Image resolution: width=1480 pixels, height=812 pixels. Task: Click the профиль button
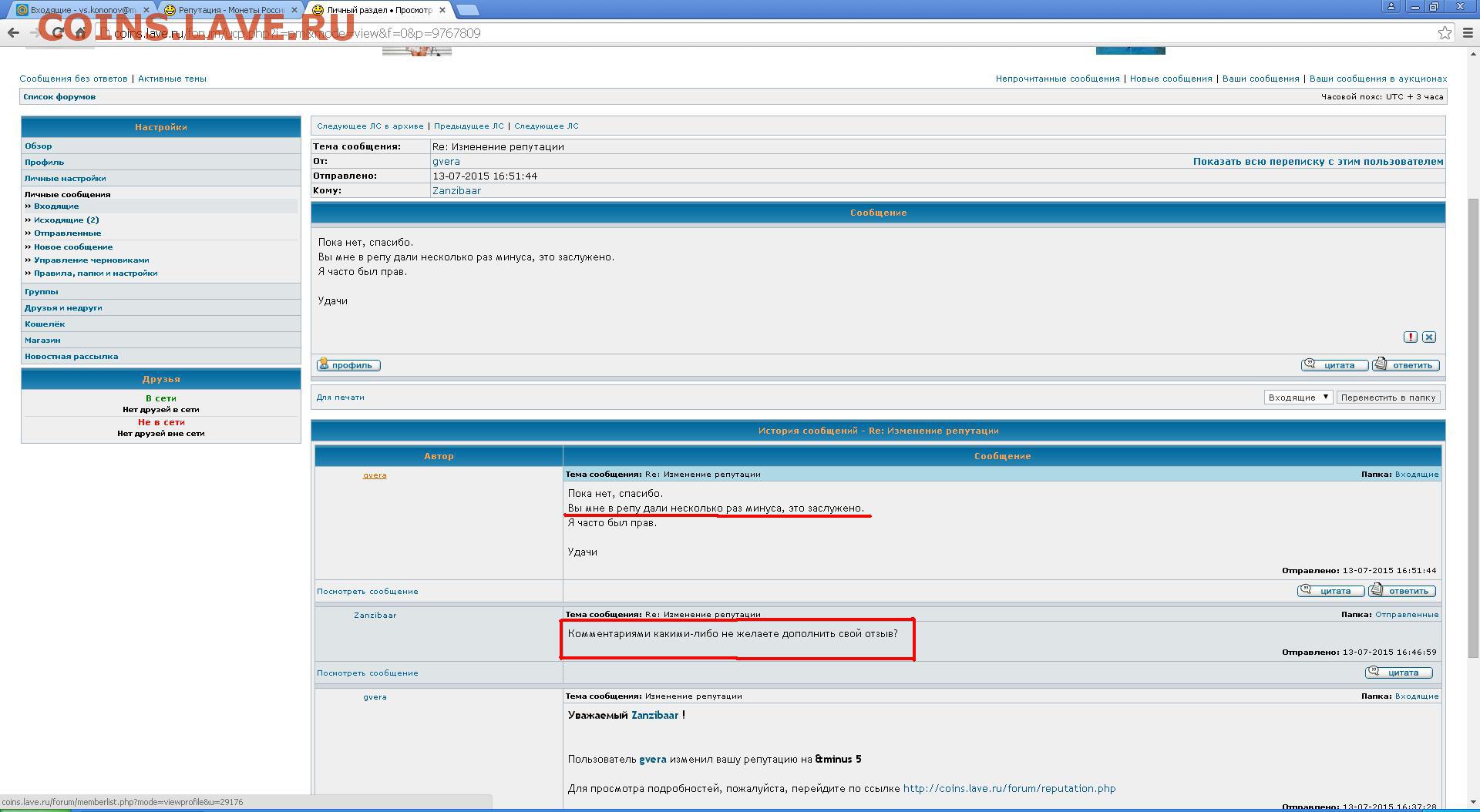click(348, 365)
